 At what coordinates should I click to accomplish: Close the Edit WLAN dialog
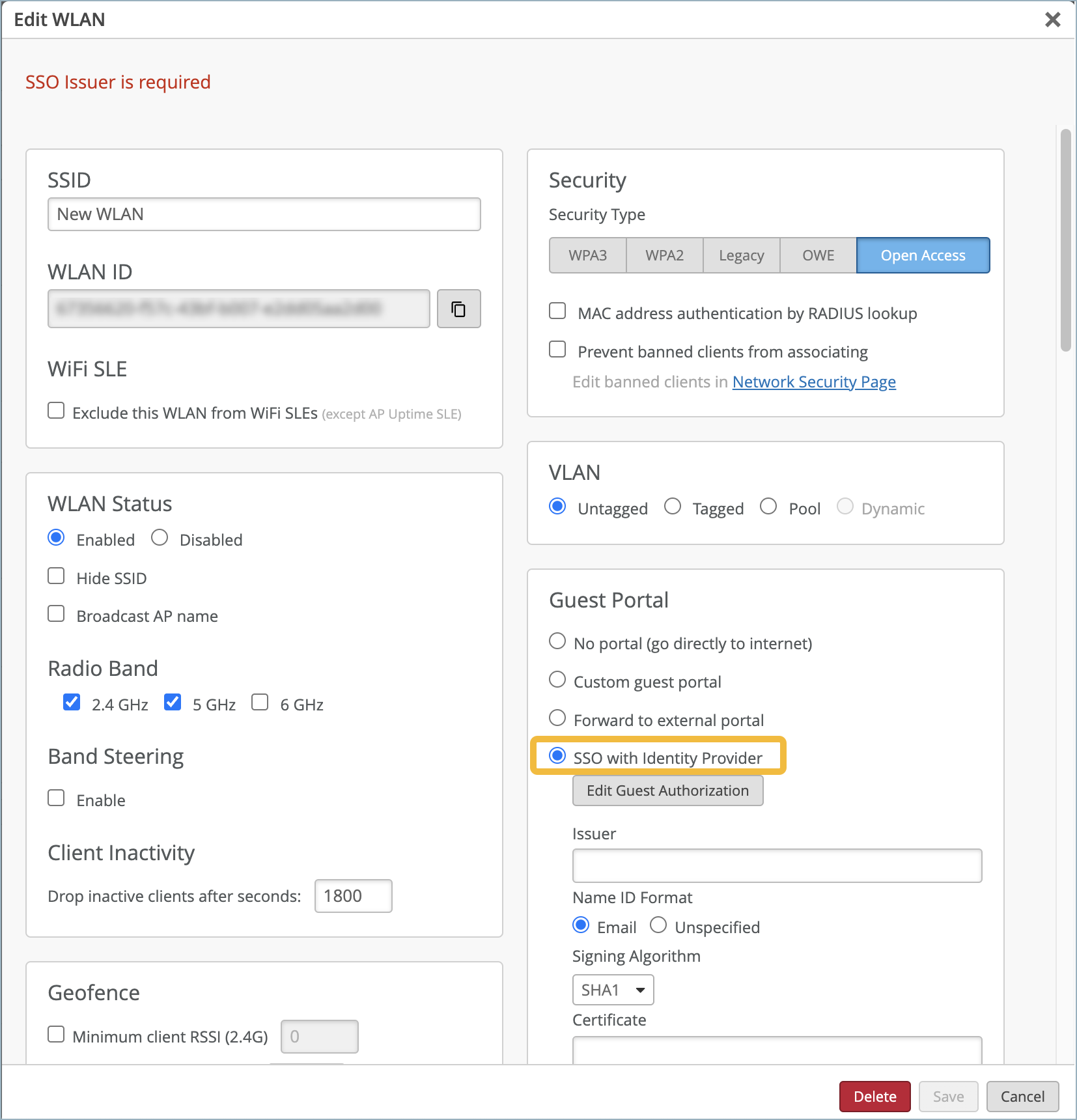point(1052,20)
